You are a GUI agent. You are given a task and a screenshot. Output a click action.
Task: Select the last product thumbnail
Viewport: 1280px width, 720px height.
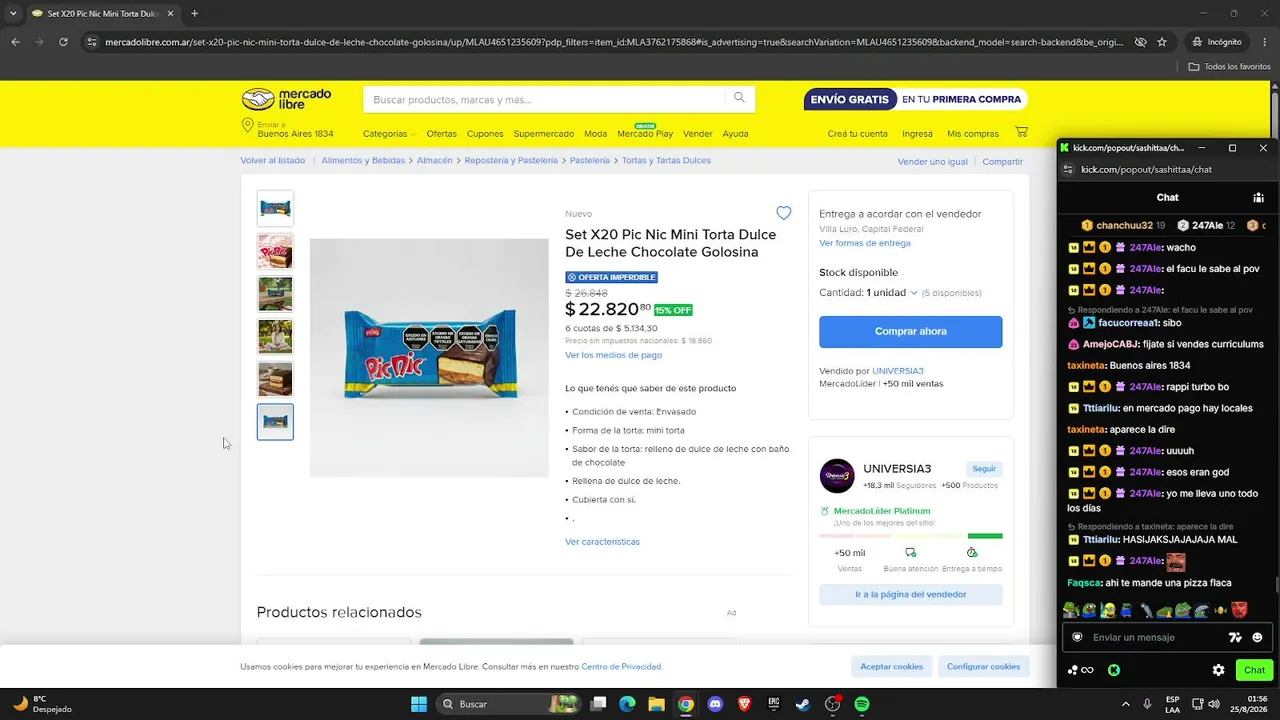275,422
